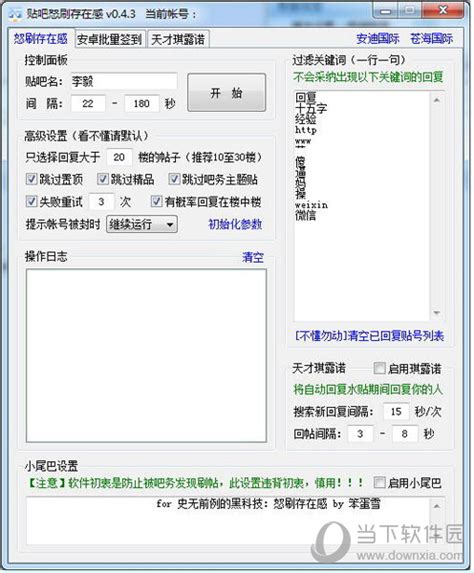Expand the 继续运行 dropdown
The image size is (474, 573).
point(142,224)
